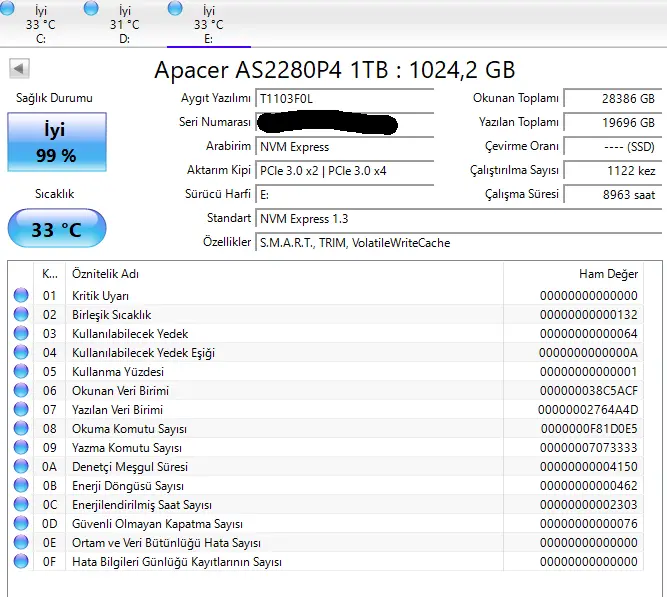Select the Kullanma Yüzdesi attribute name
The width and height of the screenshot is (667, 597).
[118, 372]
